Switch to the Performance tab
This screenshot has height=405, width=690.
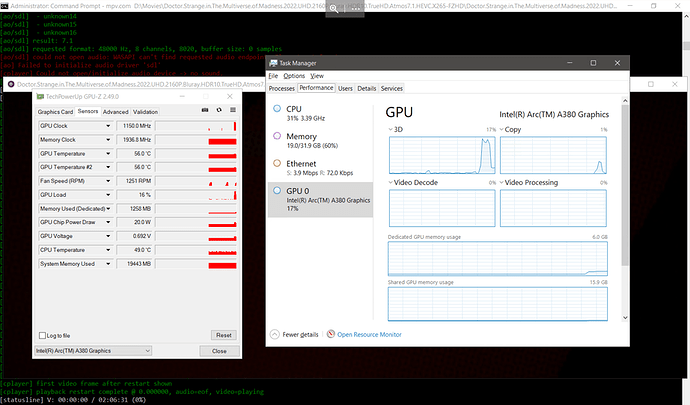(x=316, y=88)
